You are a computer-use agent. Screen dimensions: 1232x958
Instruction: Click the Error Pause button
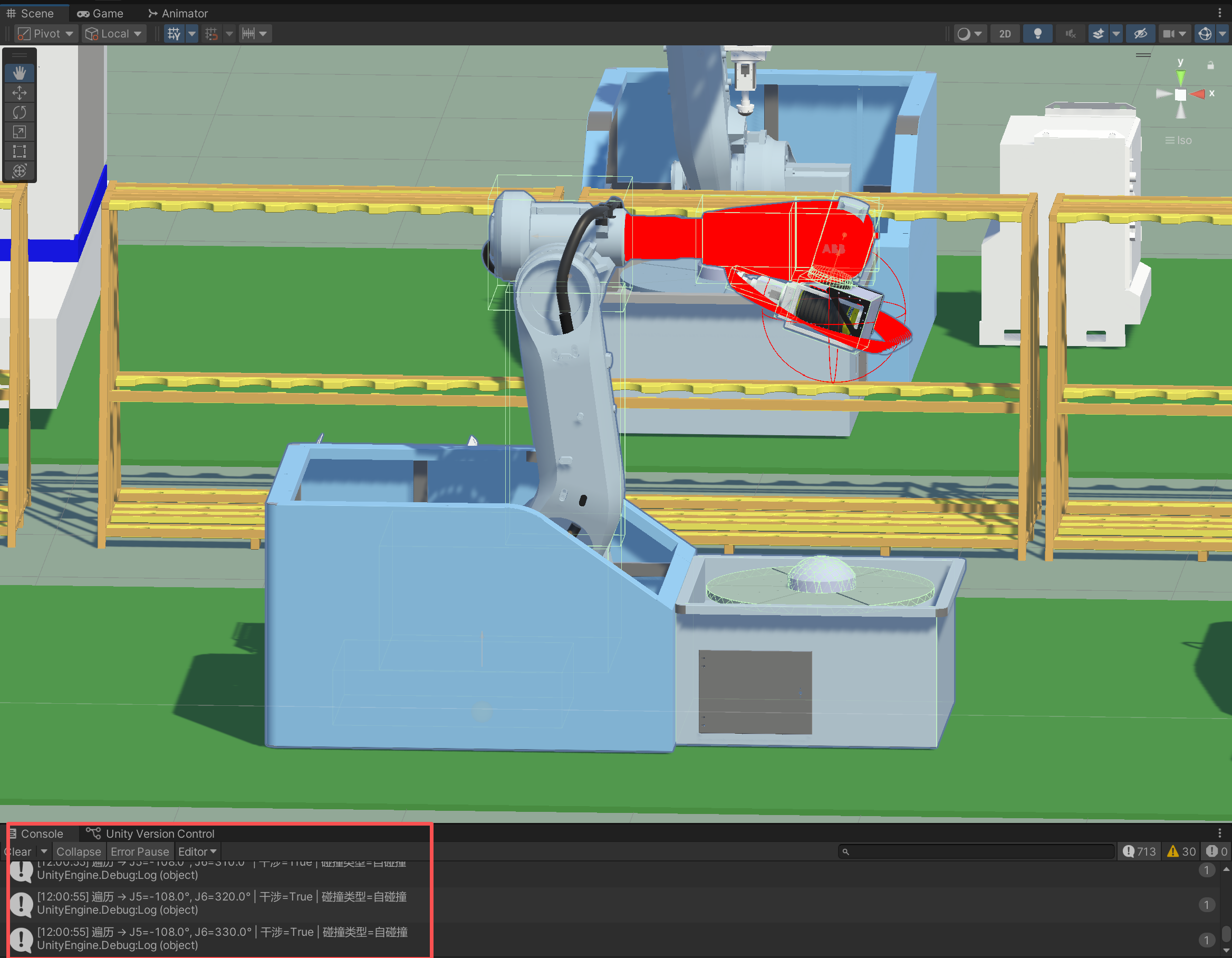[x=139, y=851]
